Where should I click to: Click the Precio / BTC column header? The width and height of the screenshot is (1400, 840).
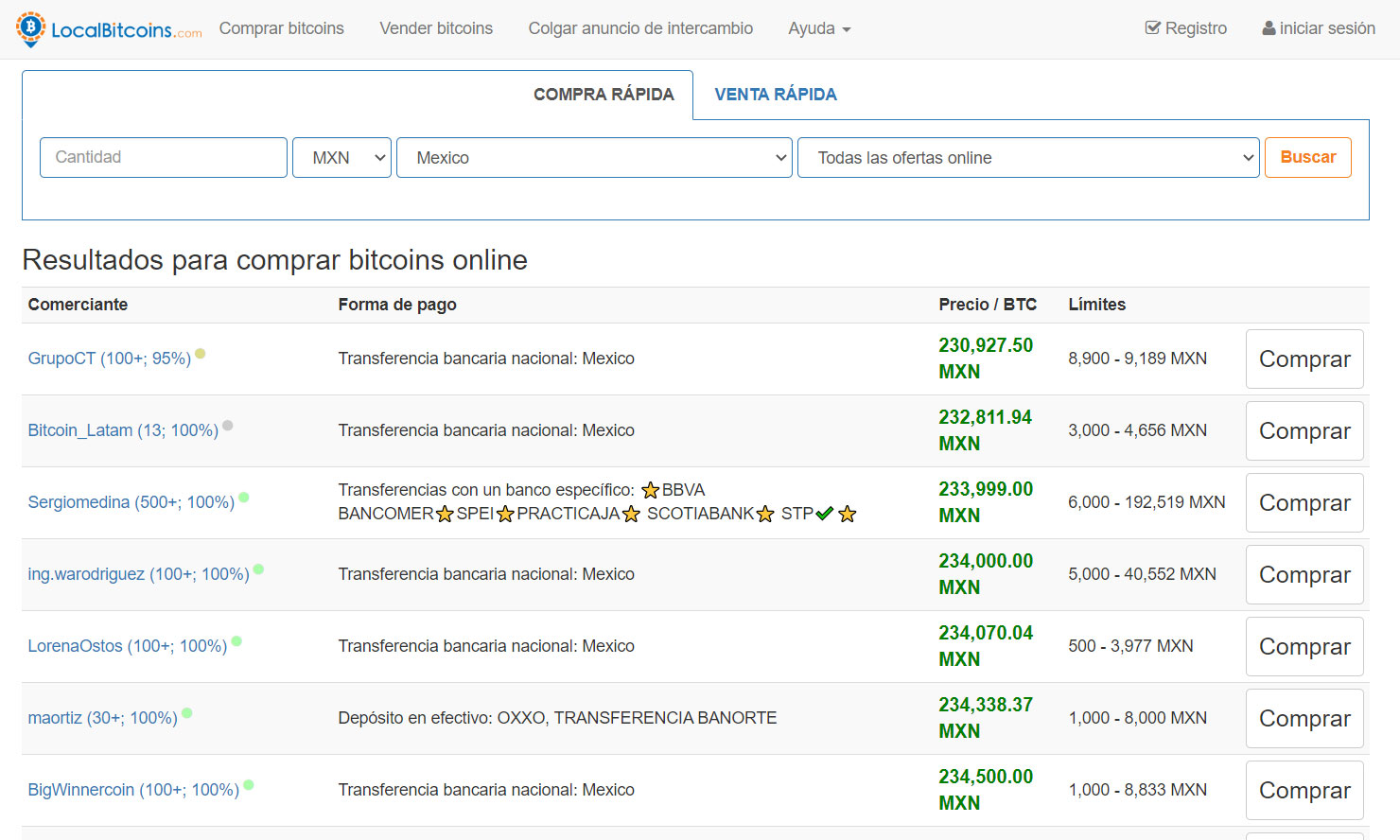point(988,305)
